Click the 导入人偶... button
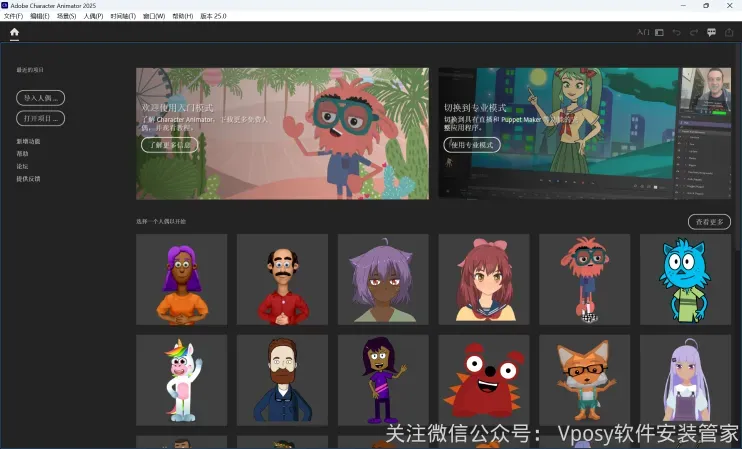This screenshot has height=449, width=742. pos(41,98)
